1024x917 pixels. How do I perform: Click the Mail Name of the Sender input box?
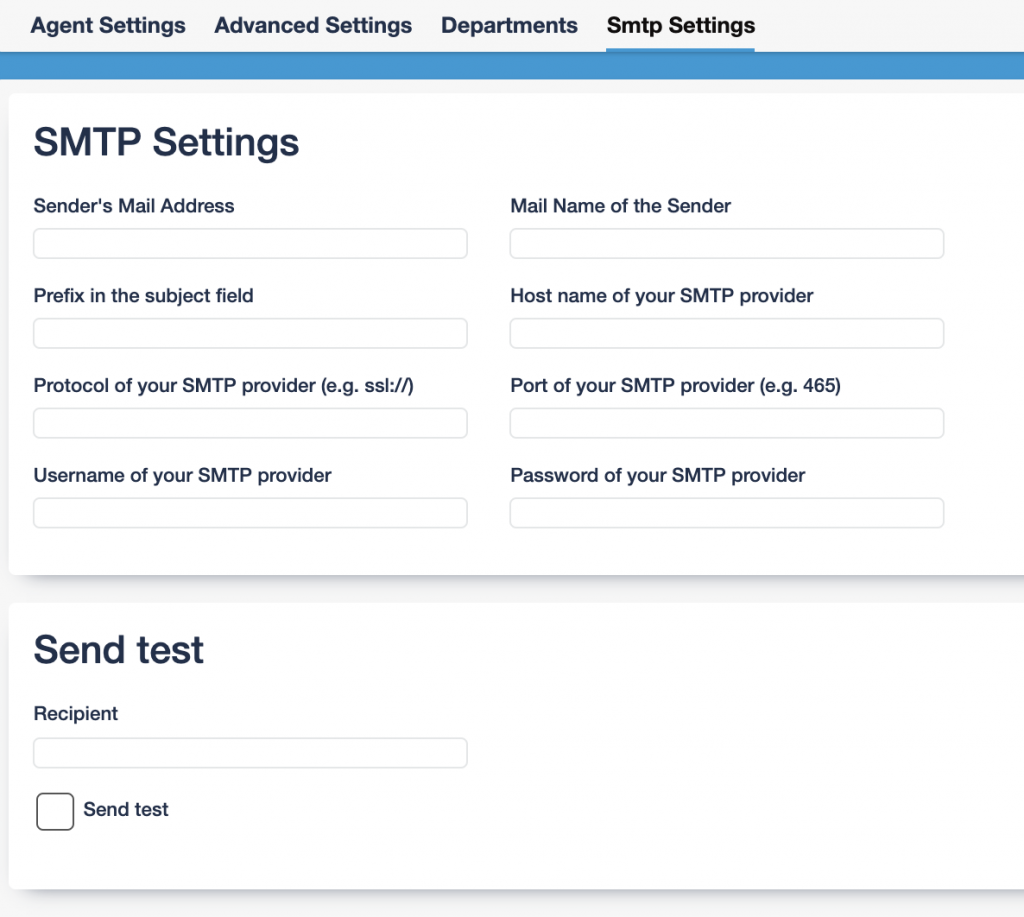[x=727, y=244]
